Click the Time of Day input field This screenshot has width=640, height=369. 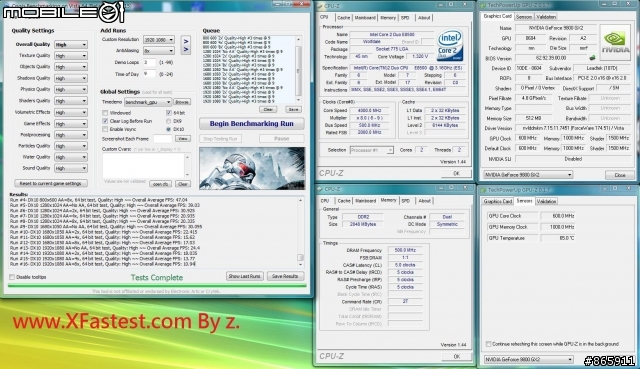(149, 74)
